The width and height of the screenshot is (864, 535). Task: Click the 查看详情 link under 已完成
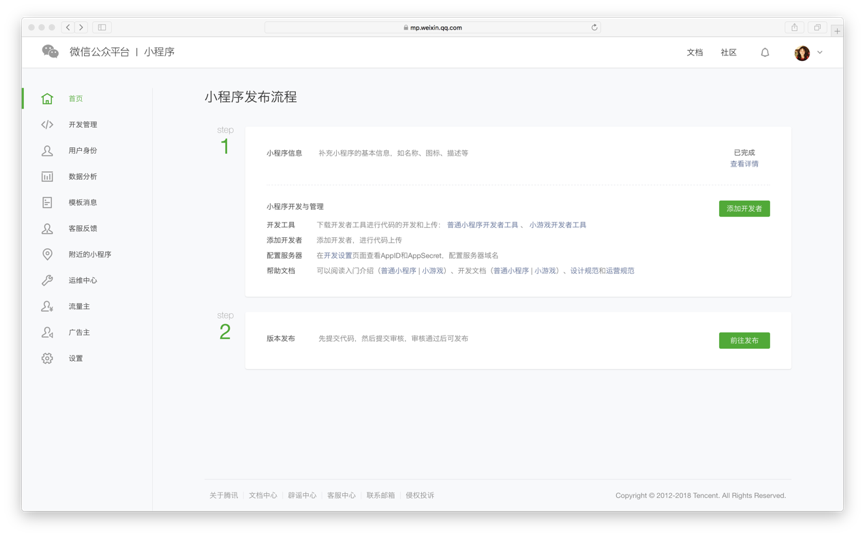click(x=744, y=164)
